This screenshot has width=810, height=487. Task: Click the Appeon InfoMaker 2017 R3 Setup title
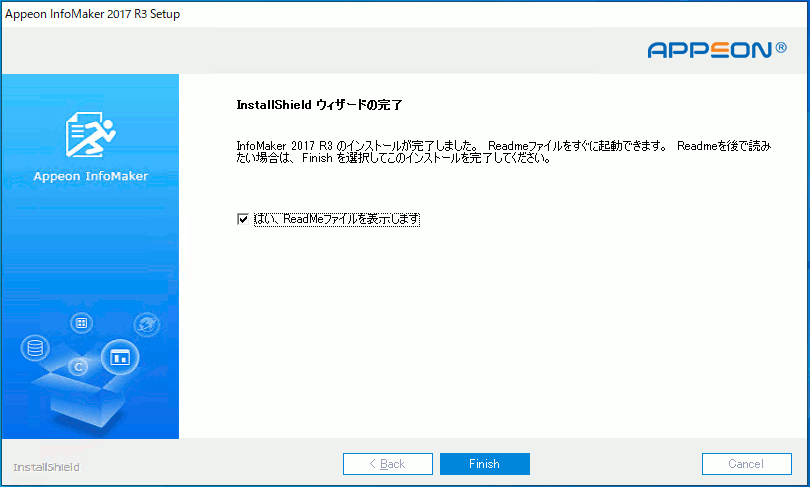pos(92,14)
